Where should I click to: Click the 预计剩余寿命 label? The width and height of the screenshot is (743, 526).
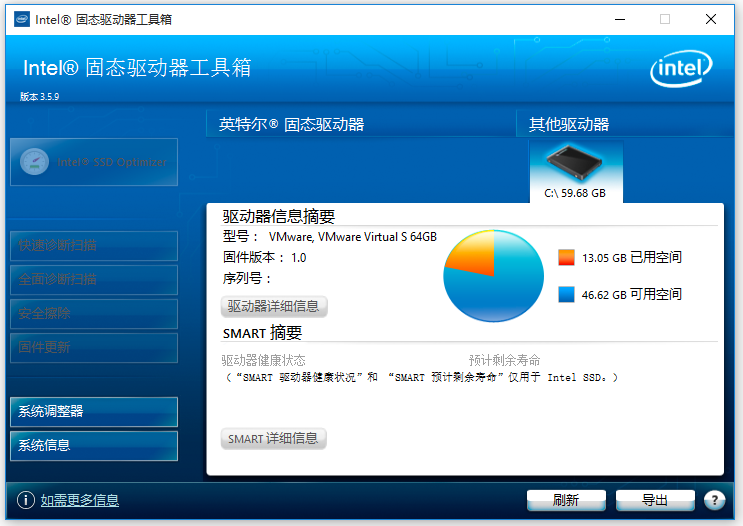pyautogui.click(x=504, y=360)
